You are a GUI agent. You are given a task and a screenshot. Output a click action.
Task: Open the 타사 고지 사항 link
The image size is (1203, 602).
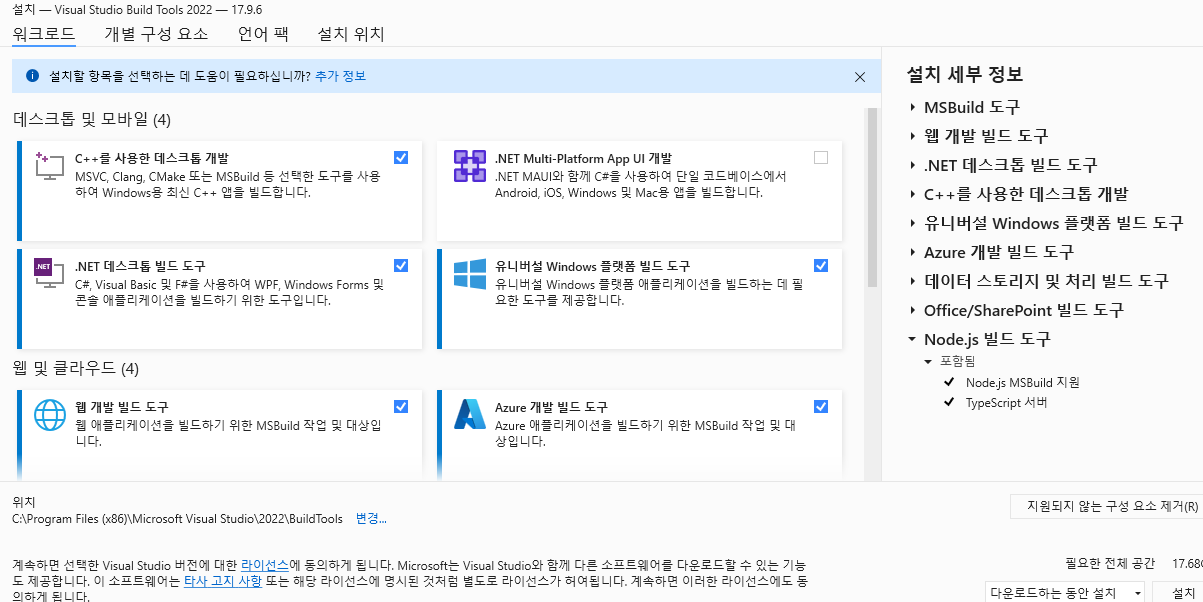(223, 580)
